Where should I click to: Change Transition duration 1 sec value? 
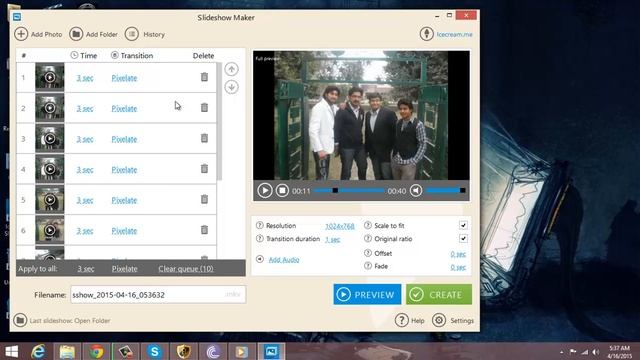point(333,240)
